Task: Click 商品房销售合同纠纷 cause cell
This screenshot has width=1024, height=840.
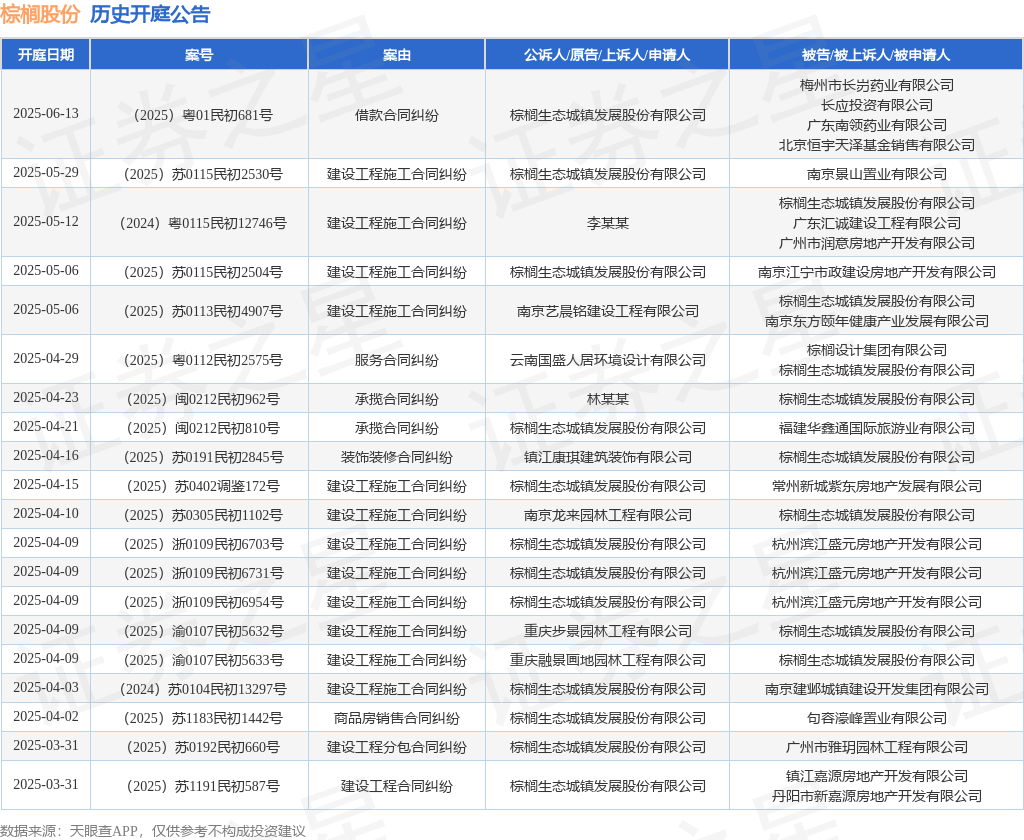Action: click(396, 719)
